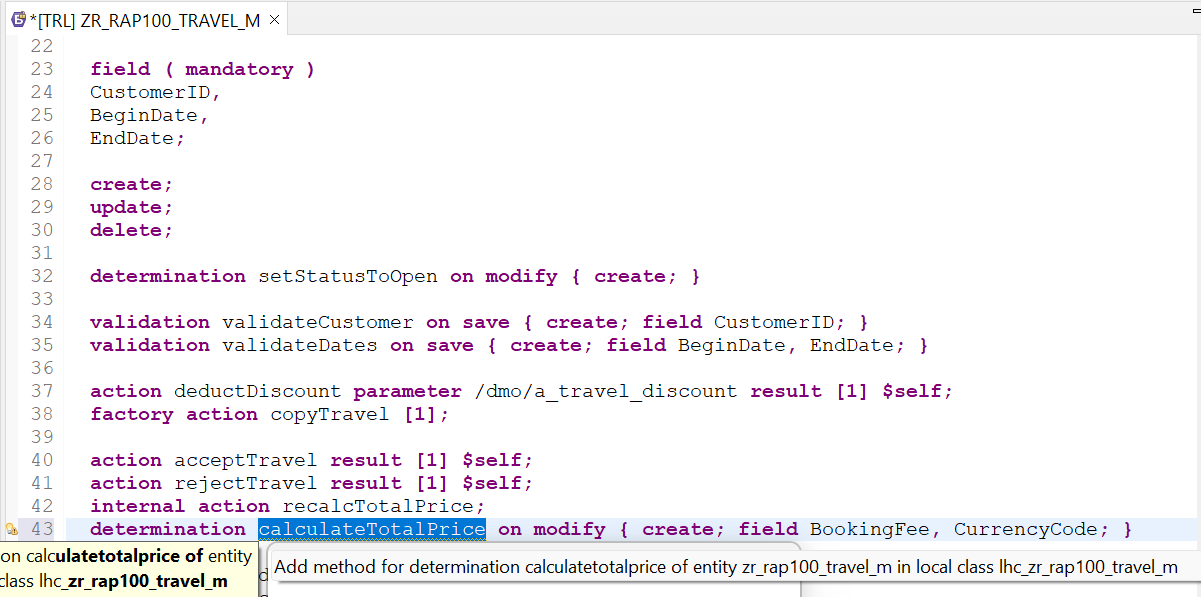
Task: Click the validateDates validation name
Action: tap(299, 345)
